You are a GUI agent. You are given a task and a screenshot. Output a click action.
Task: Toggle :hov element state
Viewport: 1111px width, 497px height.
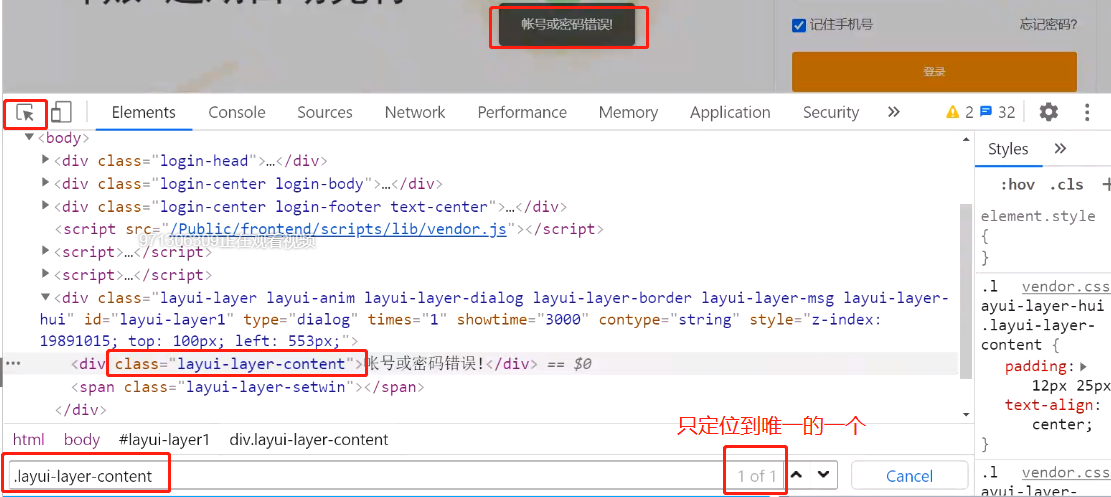[1017, 184]
